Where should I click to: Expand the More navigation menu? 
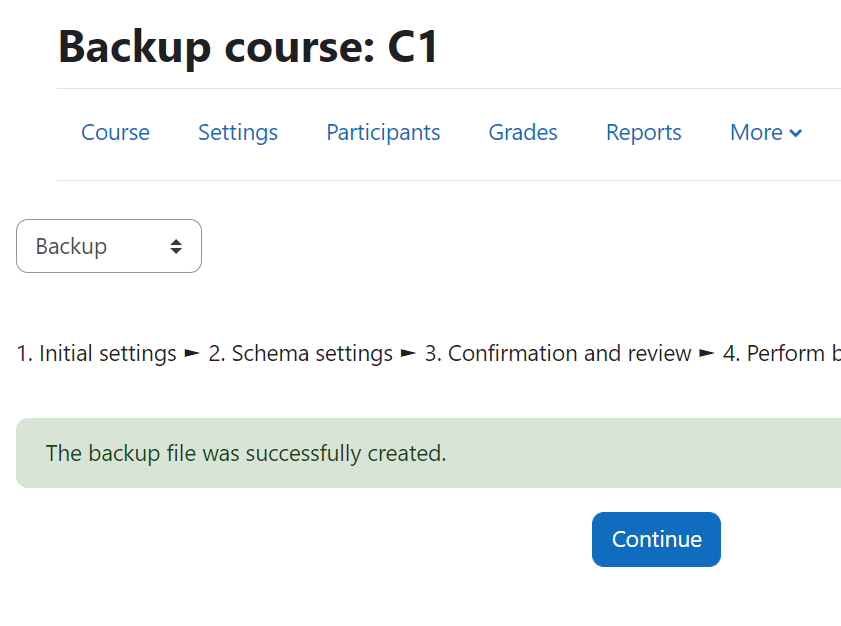coord(766,132)
